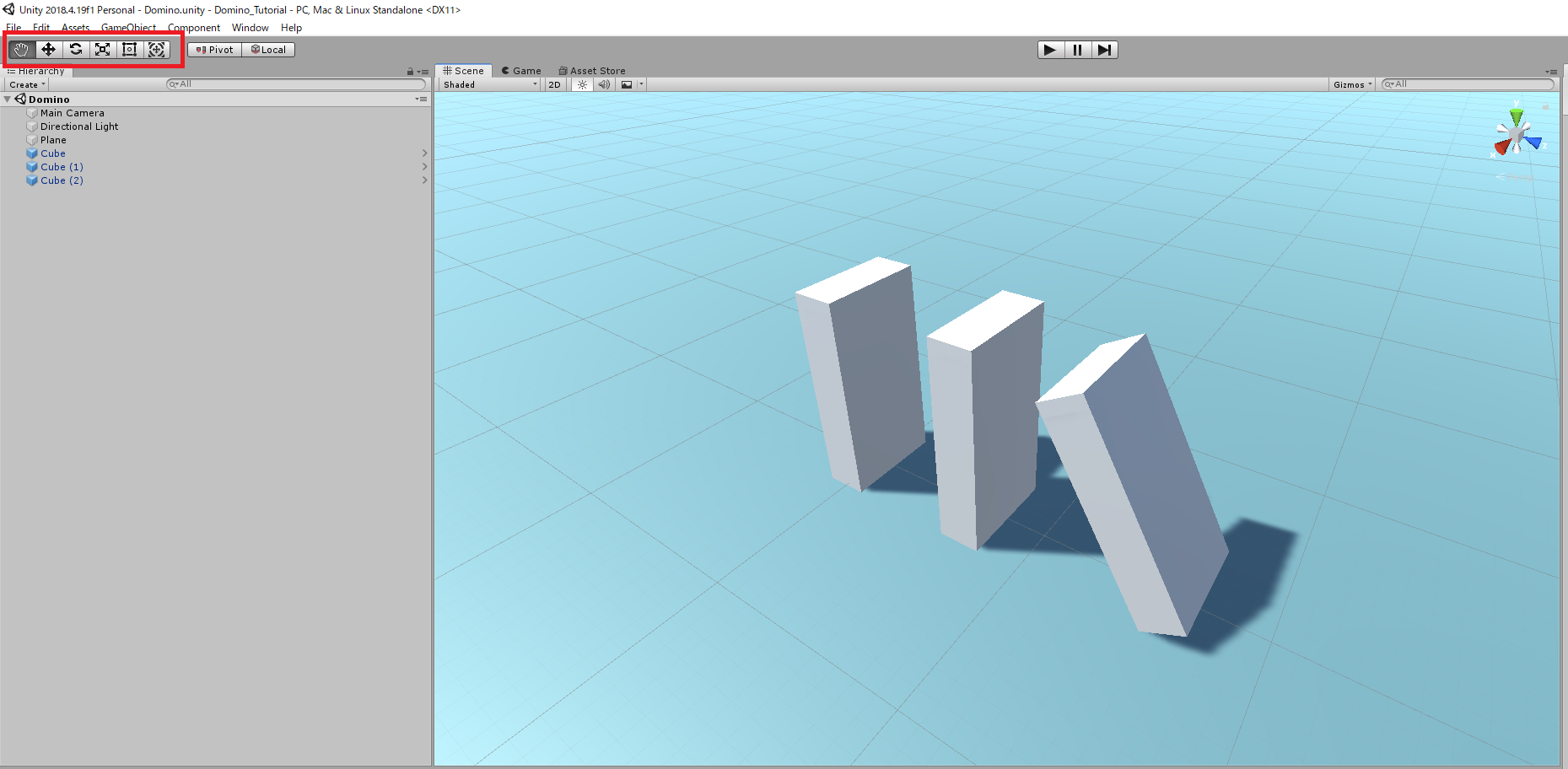Open the Help menu

point(291,28)
